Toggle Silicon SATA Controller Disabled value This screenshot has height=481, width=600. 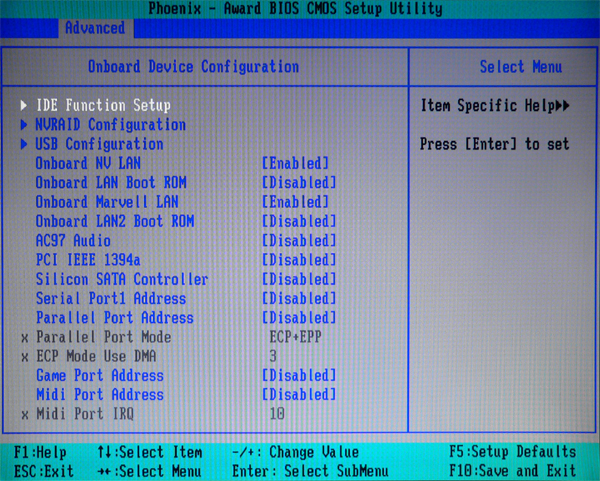click(x=299, y=279)
